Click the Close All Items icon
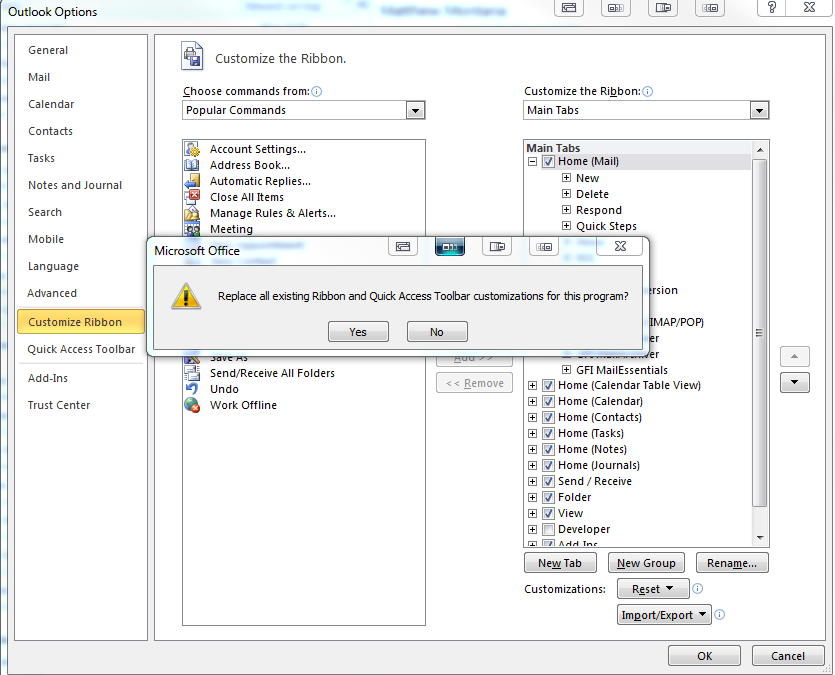Screen dimensions: 835x675 [x=193, y=197]
